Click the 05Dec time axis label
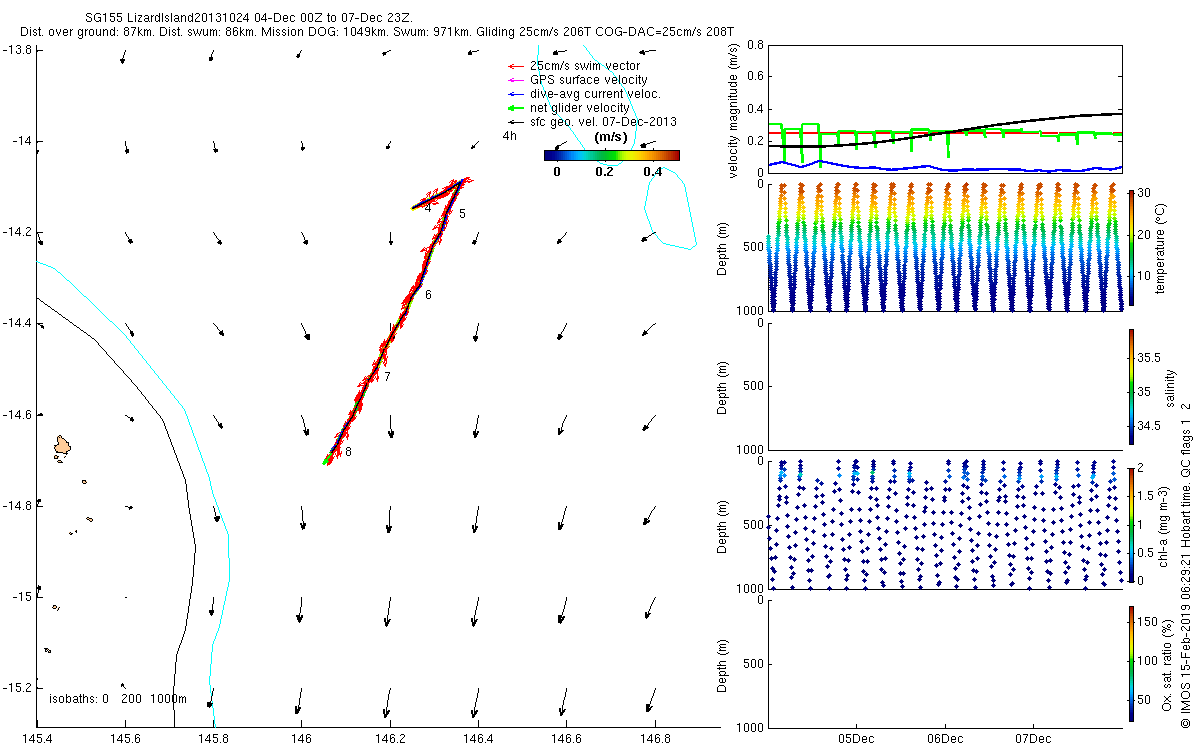The image size is (1200, 750). click(x=857, y=740)
